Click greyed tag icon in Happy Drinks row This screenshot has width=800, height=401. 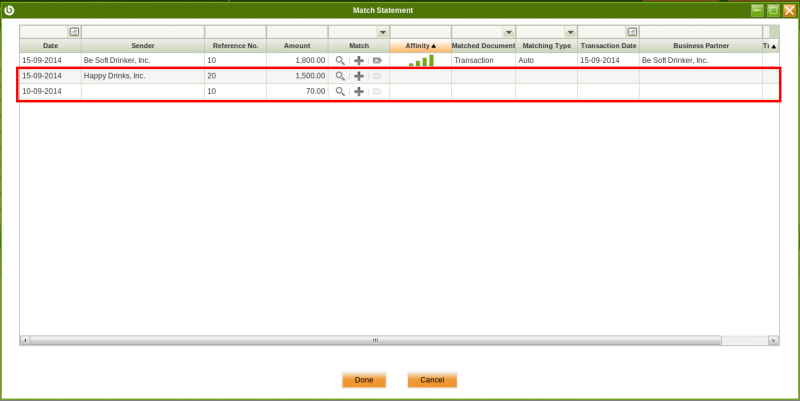pyautogui.click(x=377, y=76)
